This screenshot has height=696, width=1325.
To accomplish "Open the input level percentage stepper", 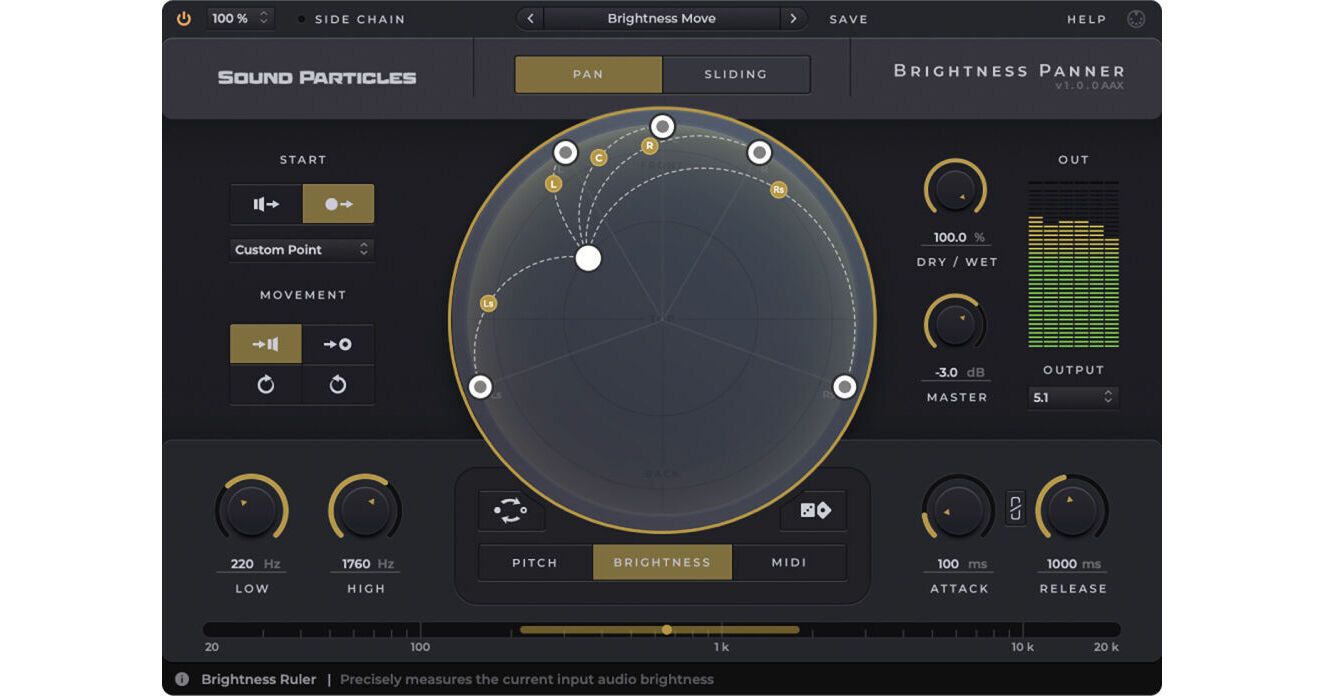I will click(240, 18).
